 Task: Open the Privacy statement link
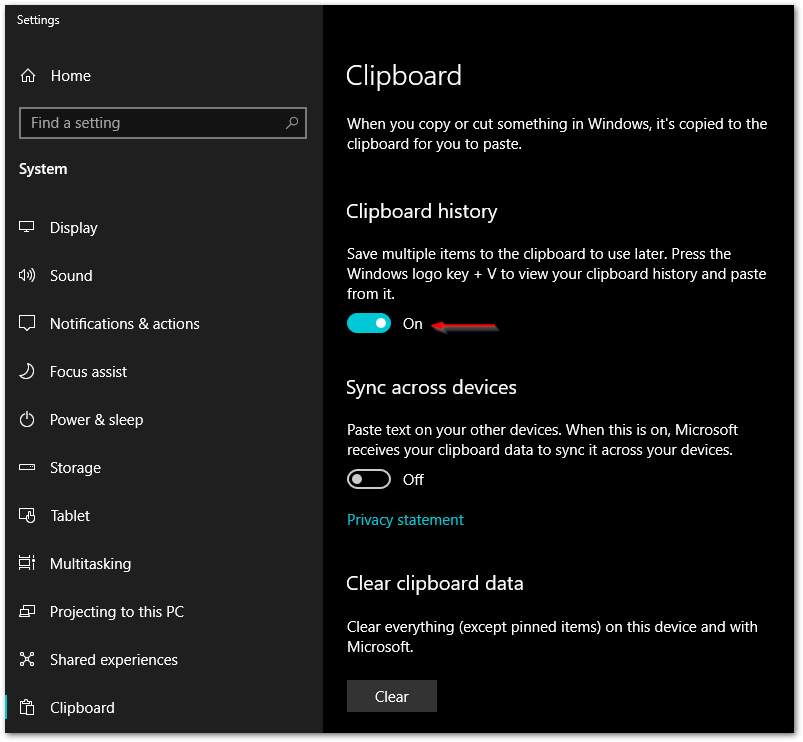click(x=405, y=519)
